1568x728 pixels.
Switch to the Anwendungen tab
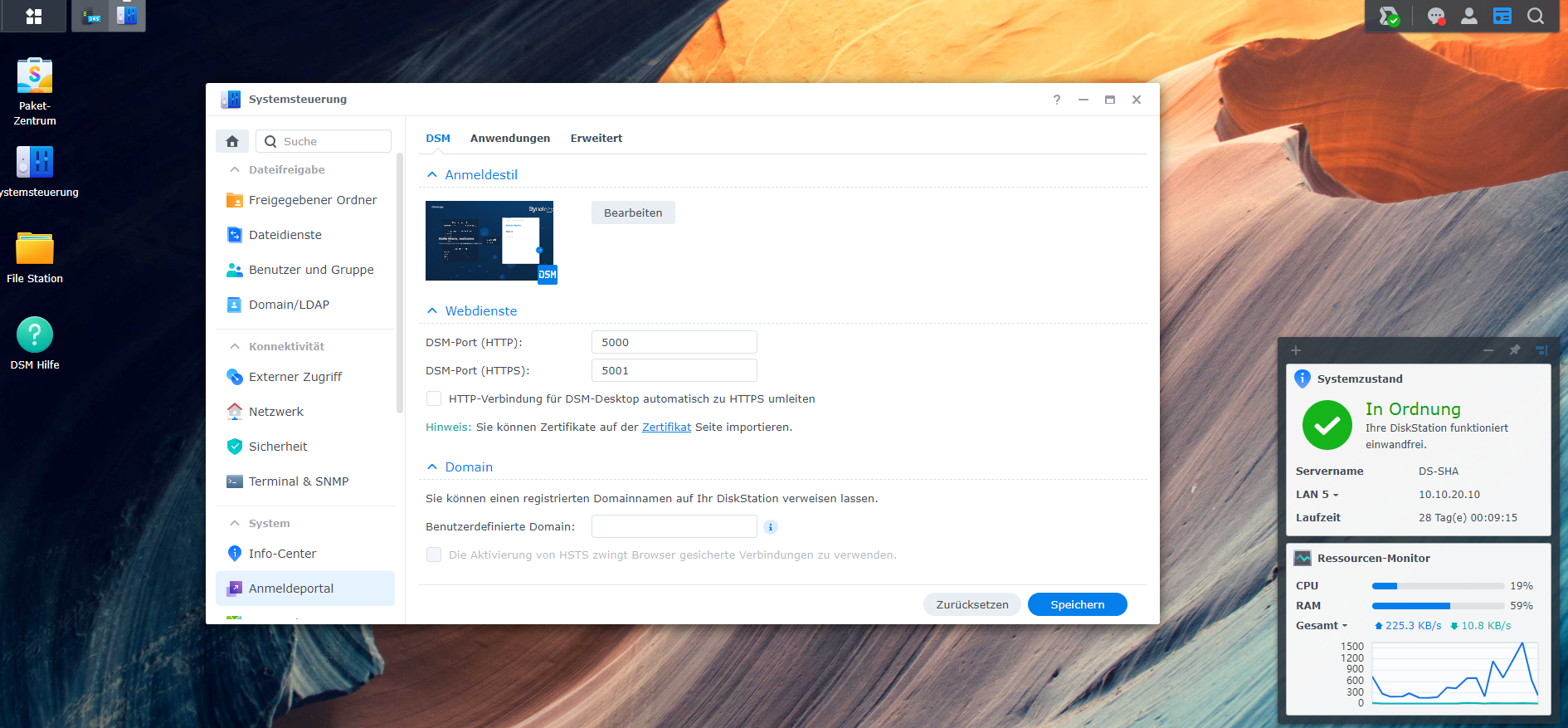[x=510, y=139]
